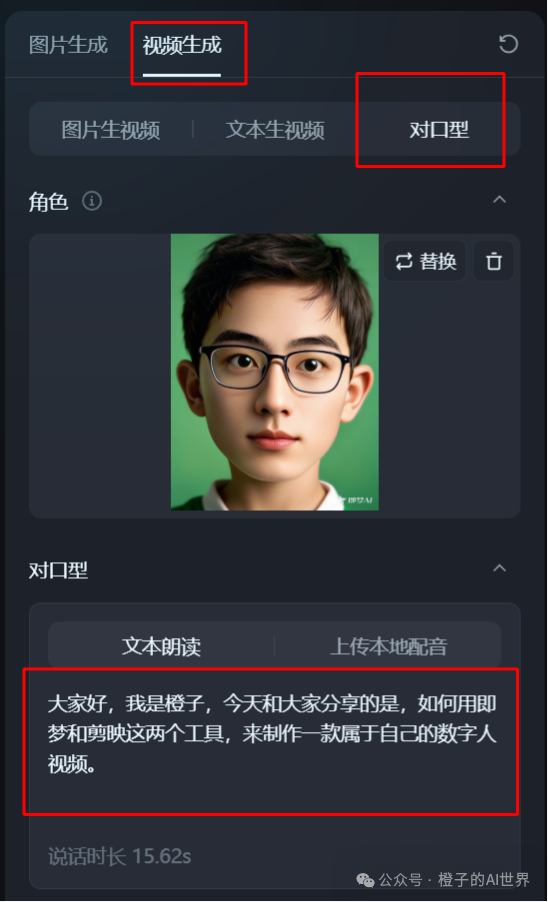Click the reset icon in the top right
548x902 pixels.
tap(508, 44)
